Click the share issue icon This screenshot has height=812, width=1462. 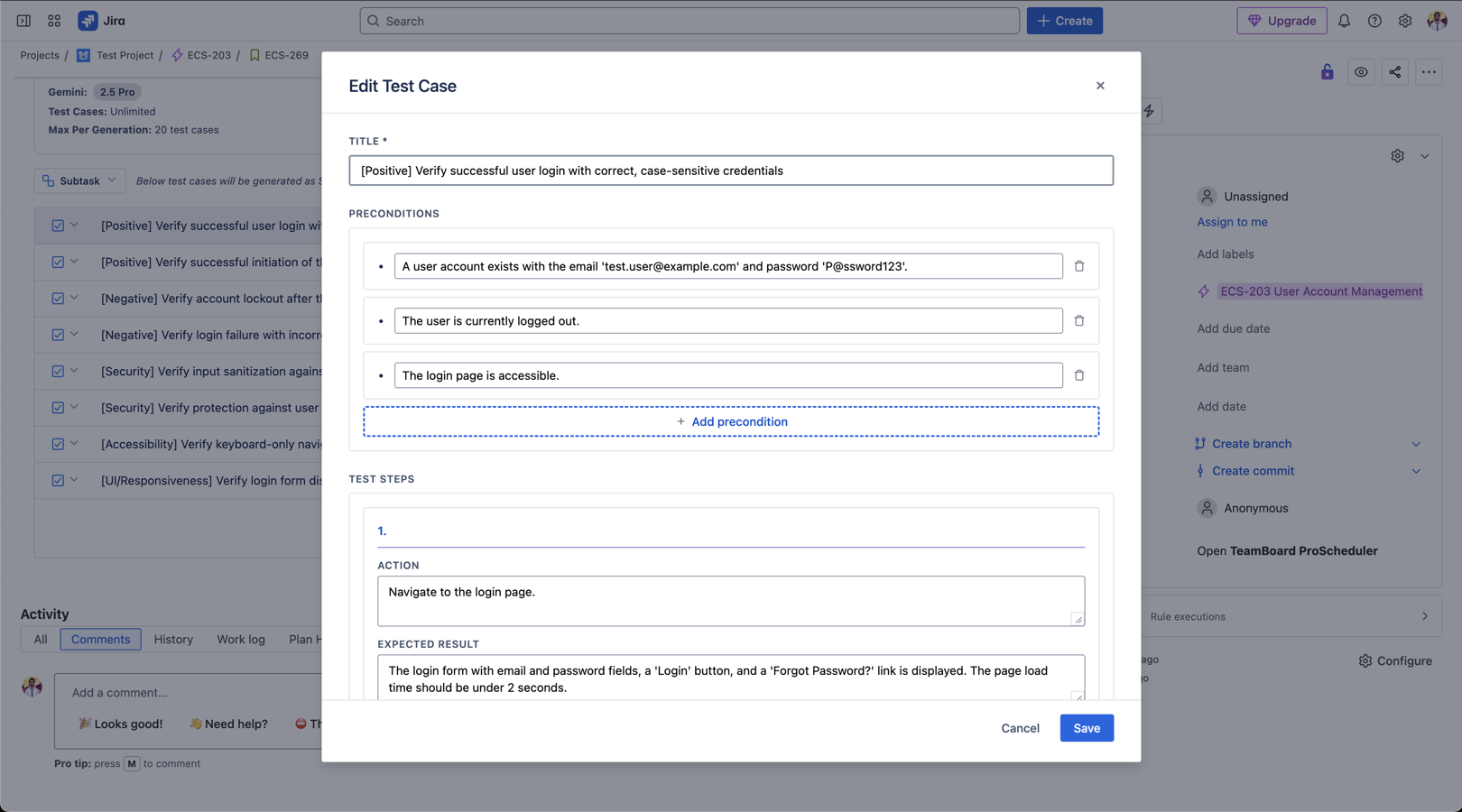[x=1394, y=72]
